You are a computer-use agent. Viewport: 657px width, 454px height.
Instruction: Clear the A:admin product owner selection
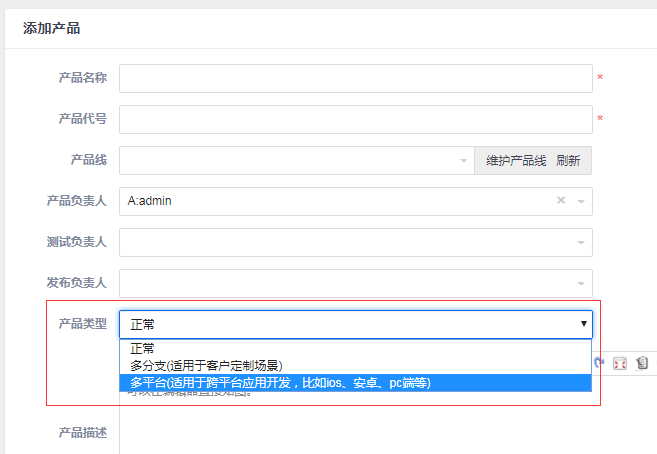(561, 201)
